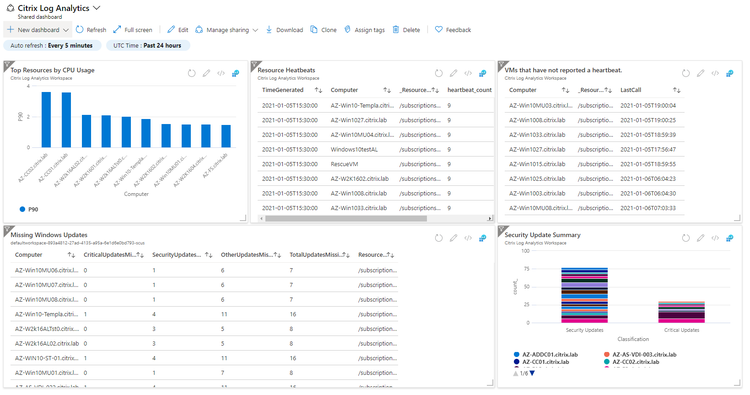The height and width of the screenshot is (395, 750).
Task: Open query code for Security Update Summary
Action: tap(715, 238)
